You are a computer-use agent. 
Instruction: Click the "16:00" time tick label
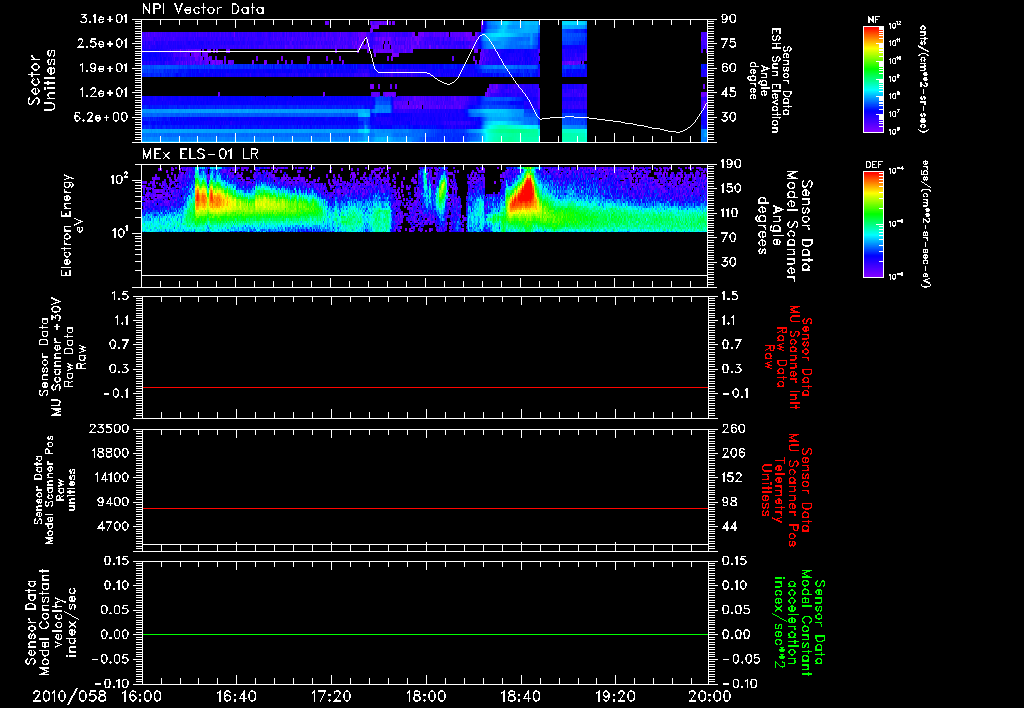(142, 696)
